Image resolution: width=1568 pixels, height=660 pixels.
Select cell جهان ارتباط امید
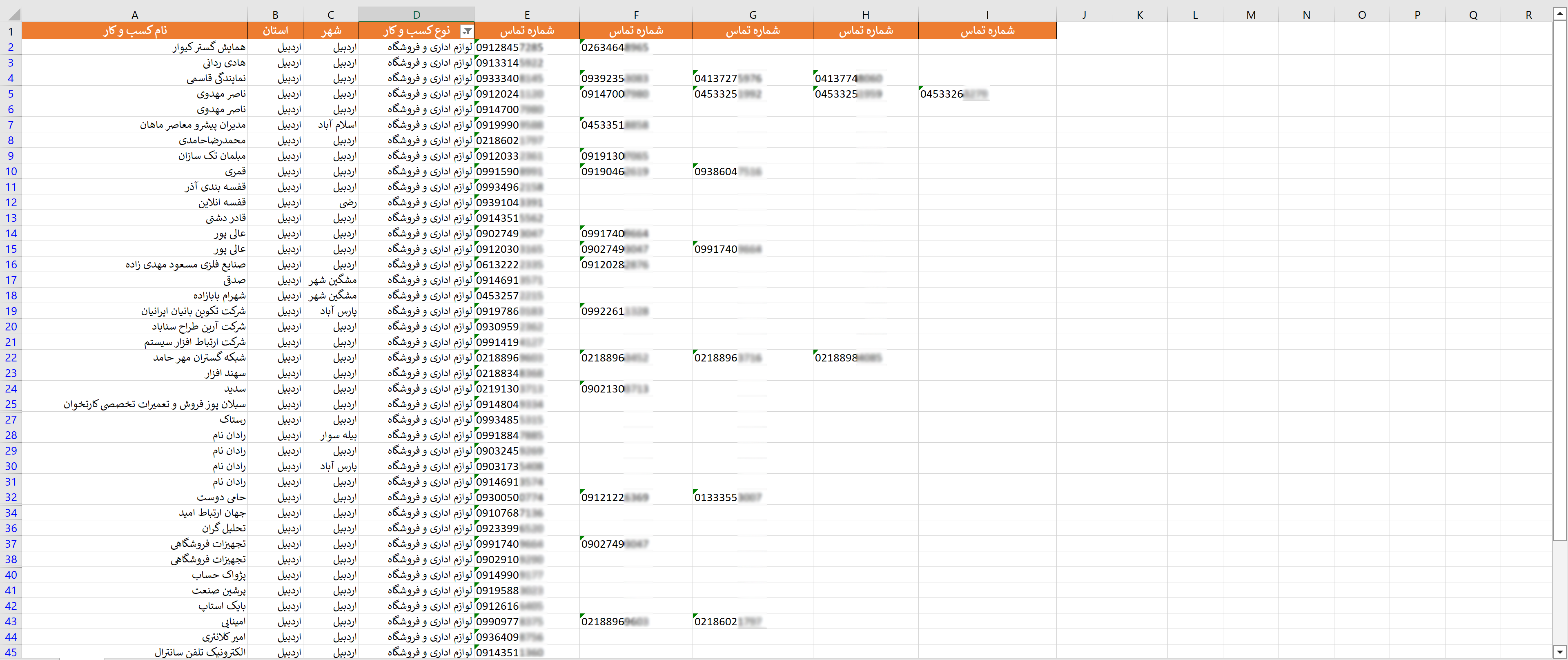click(x=134, y=513)
